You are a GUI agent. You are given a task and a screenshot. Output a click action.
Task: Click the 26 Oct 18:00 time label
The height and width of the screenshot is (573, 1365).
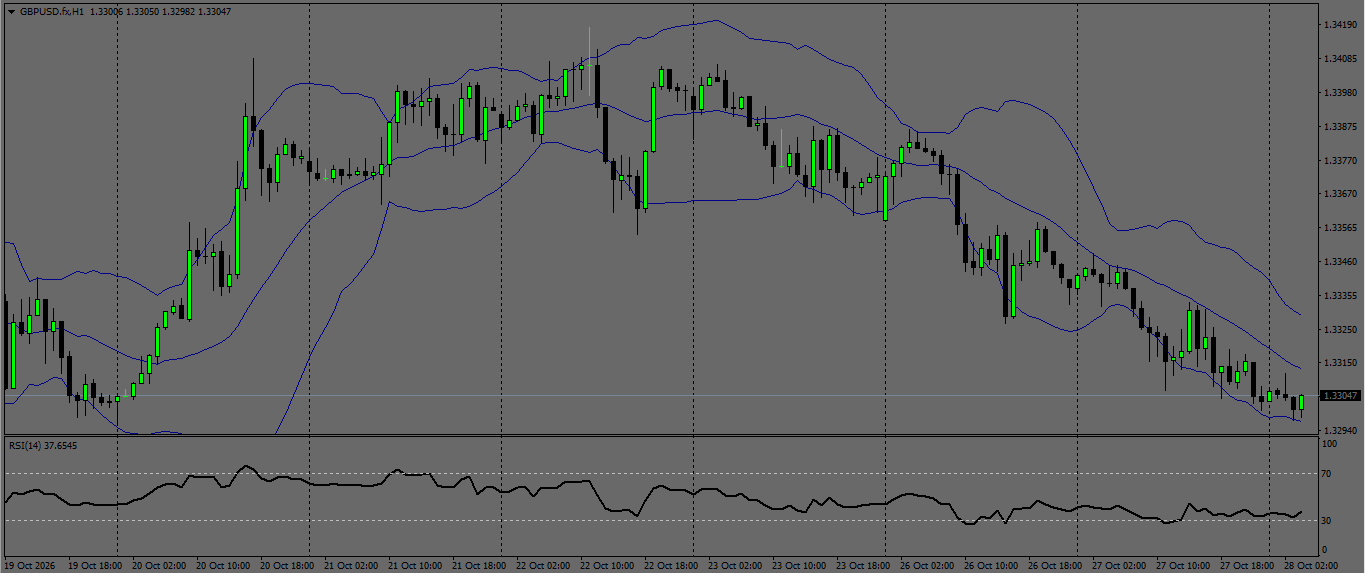pos(1055,565)
